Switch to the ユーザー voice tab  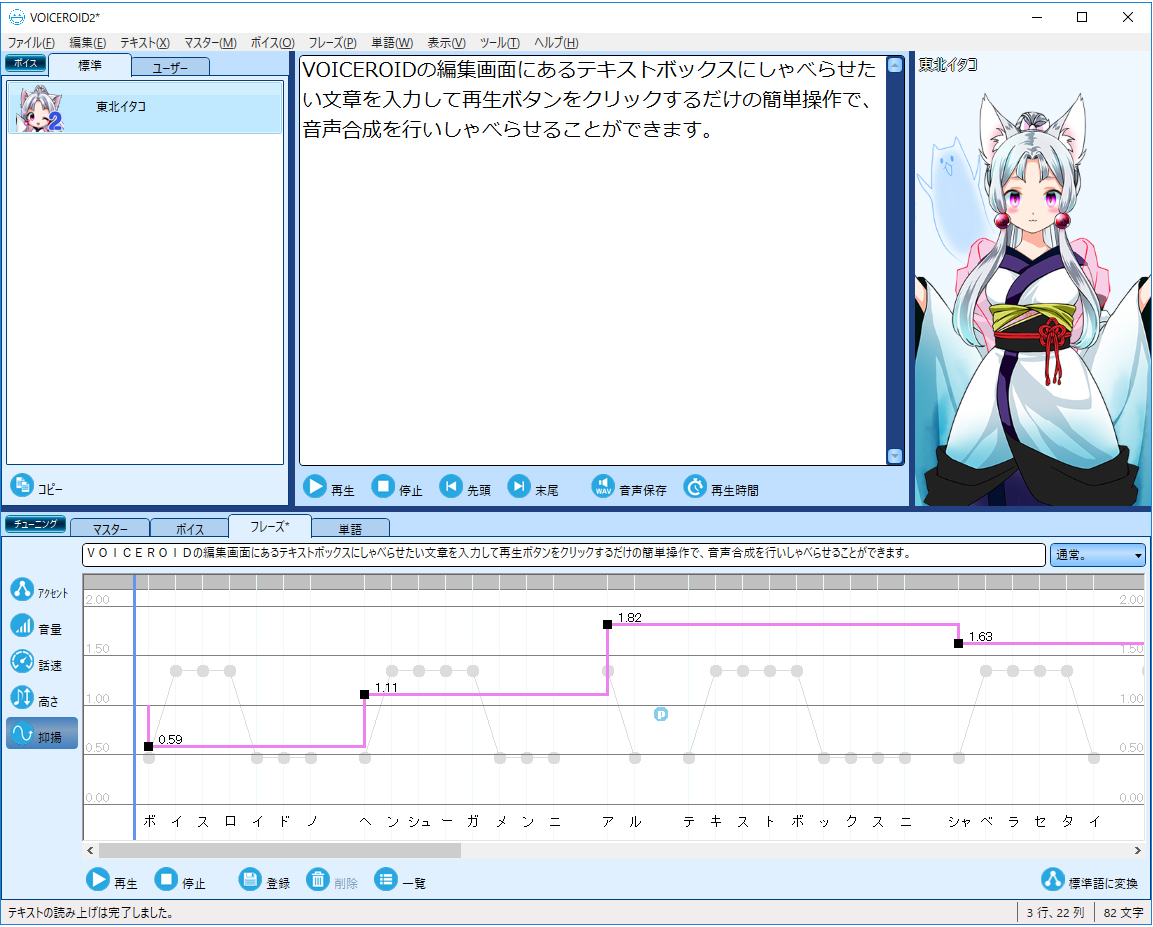pyautogui.click(x=171, y=68)
